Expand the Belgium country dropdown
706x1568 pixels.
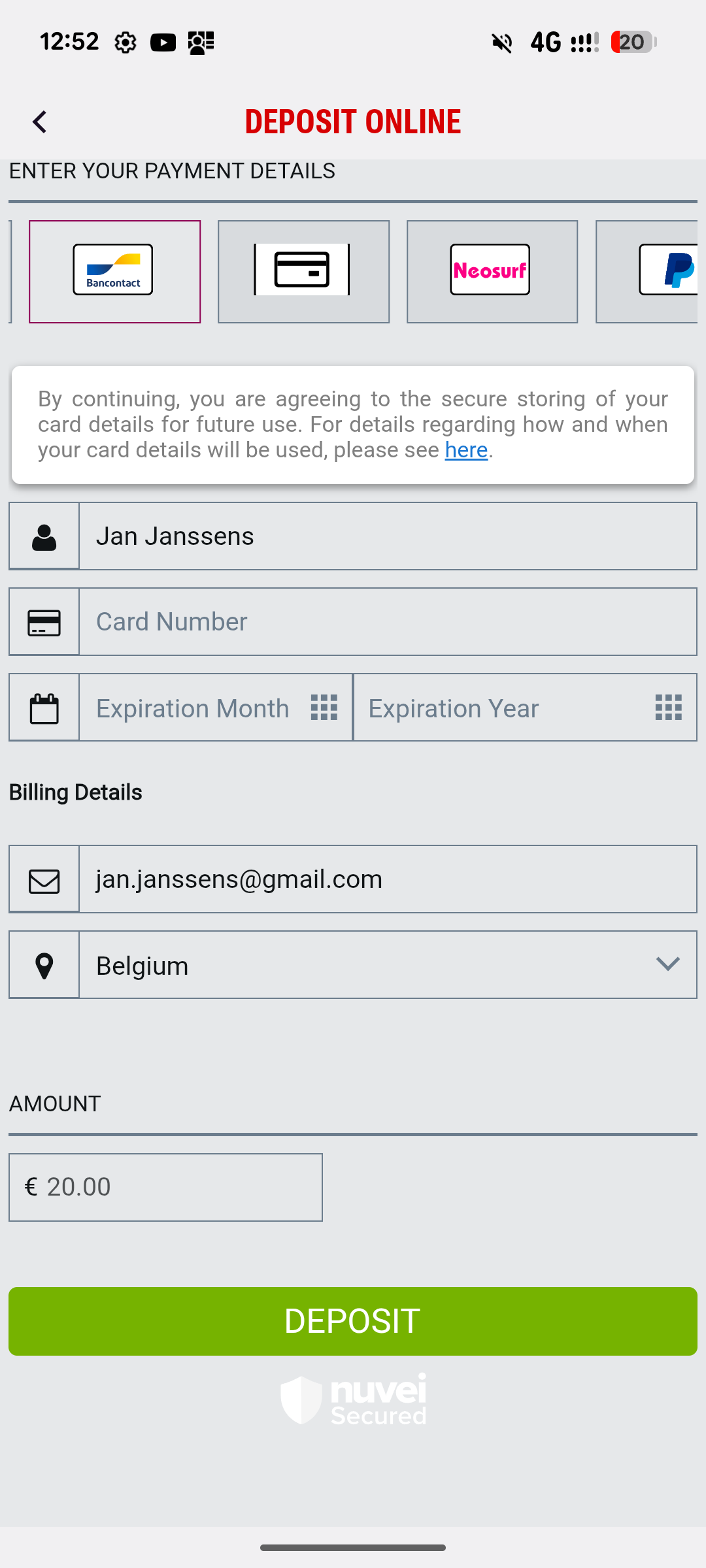click(387, 966)
